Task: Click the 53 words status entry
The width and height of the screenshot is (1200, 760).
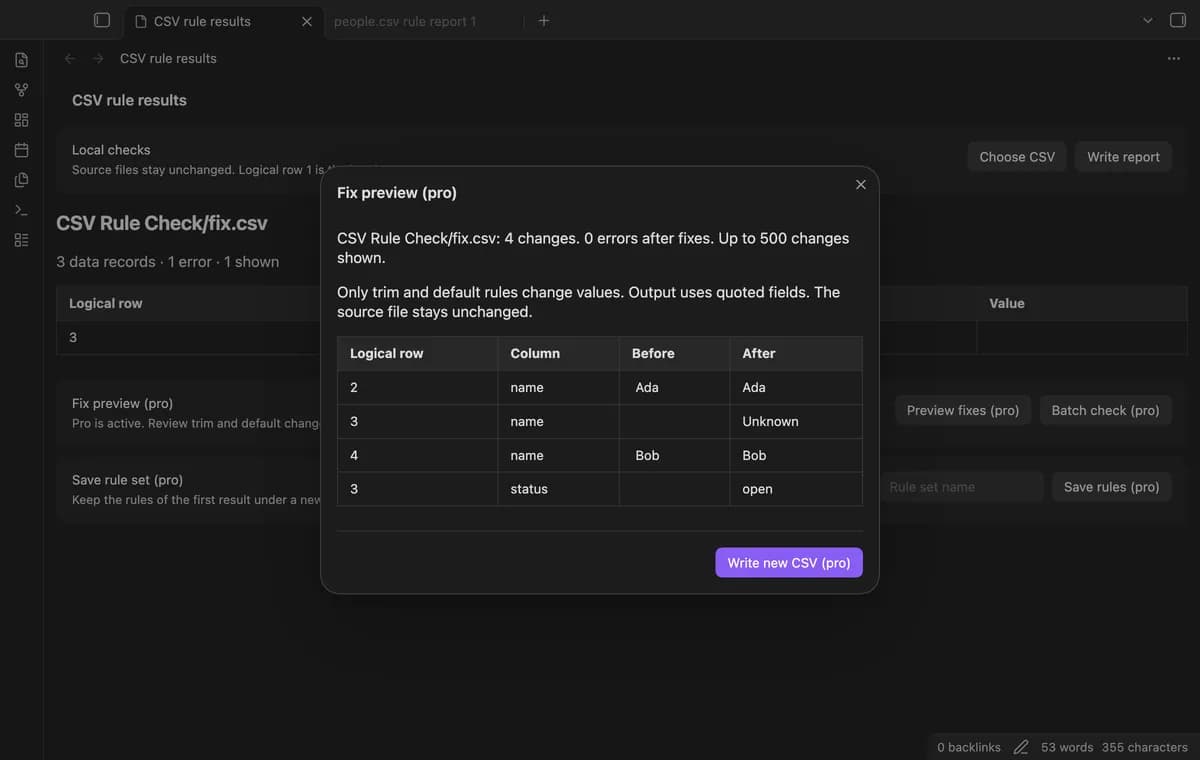Action: 1066,747
